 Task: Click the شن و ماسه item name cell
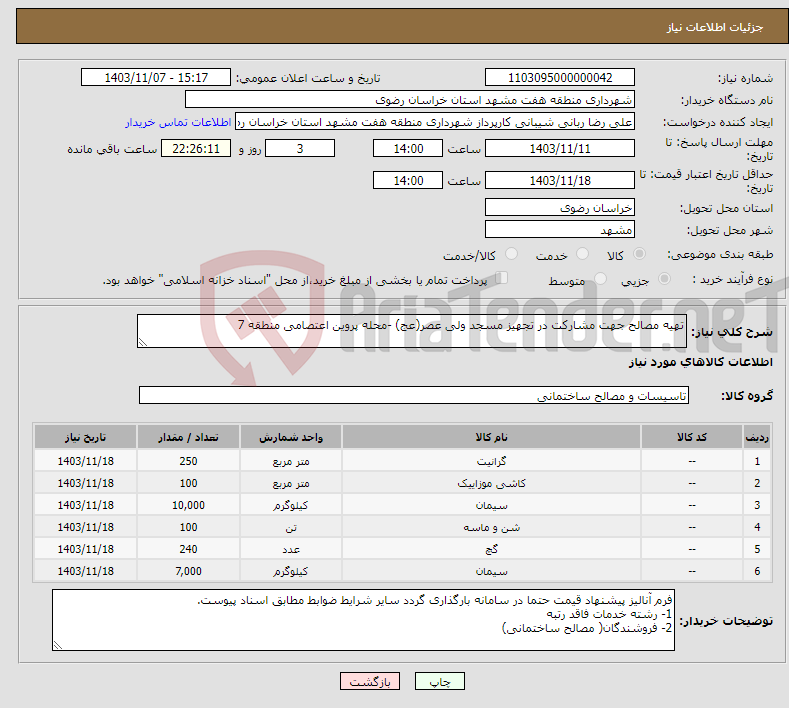(x=491, y=527)
